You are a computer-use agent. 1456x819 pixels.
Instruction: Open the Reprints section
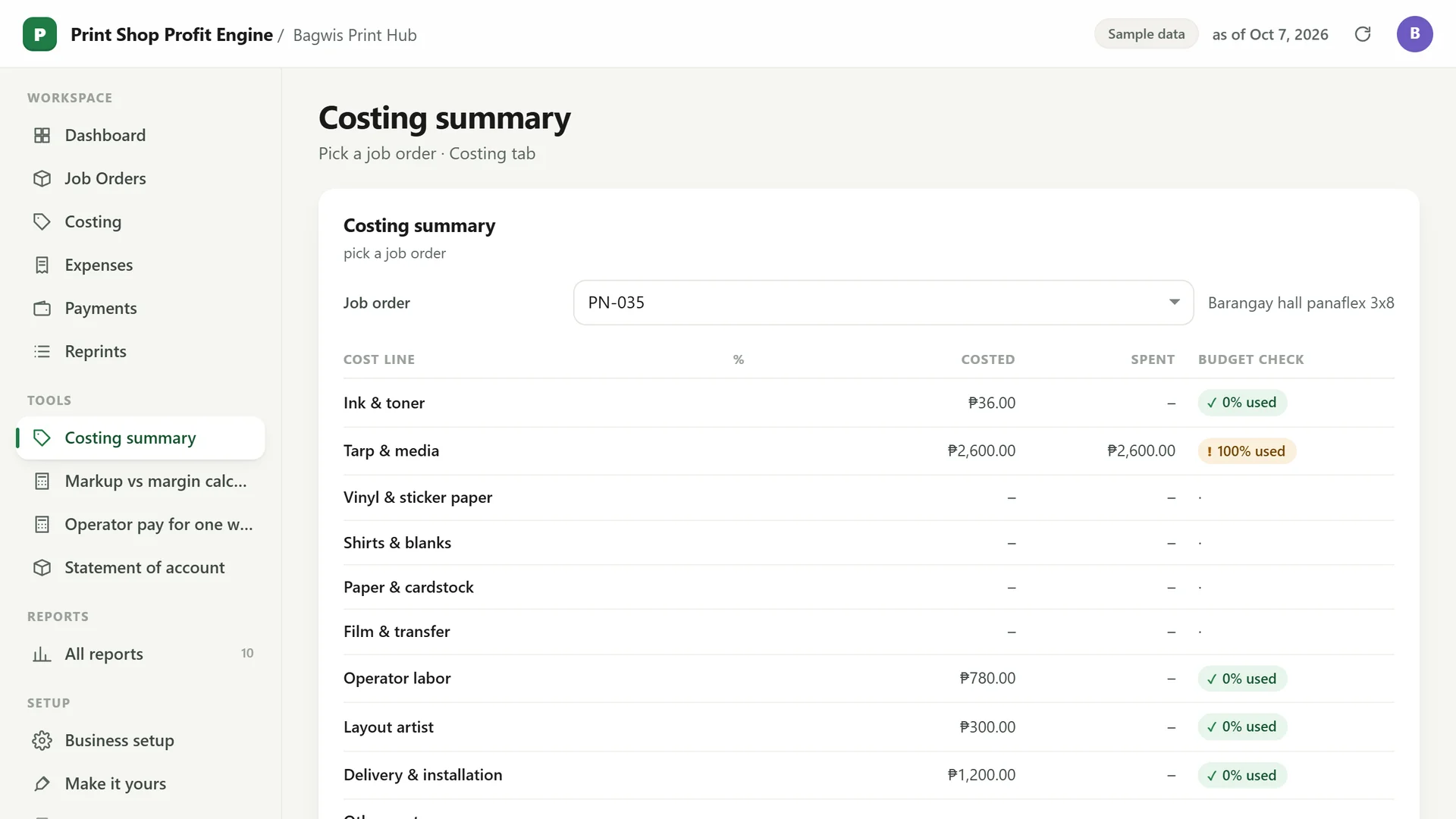pos(140,351)
